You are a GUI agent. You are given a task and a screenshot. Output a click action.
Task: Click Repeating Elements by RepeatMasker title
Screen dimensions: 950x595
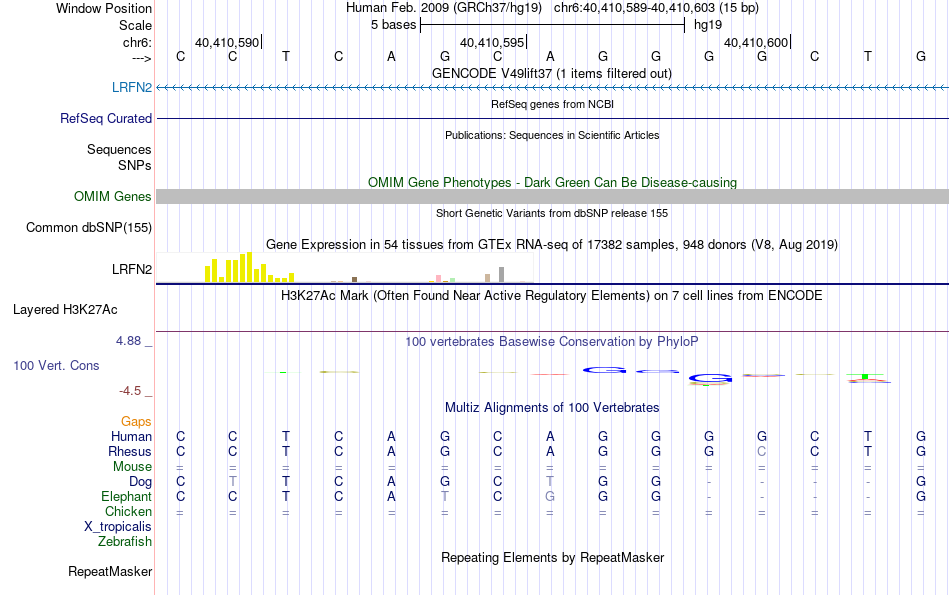tap(552, 557)
